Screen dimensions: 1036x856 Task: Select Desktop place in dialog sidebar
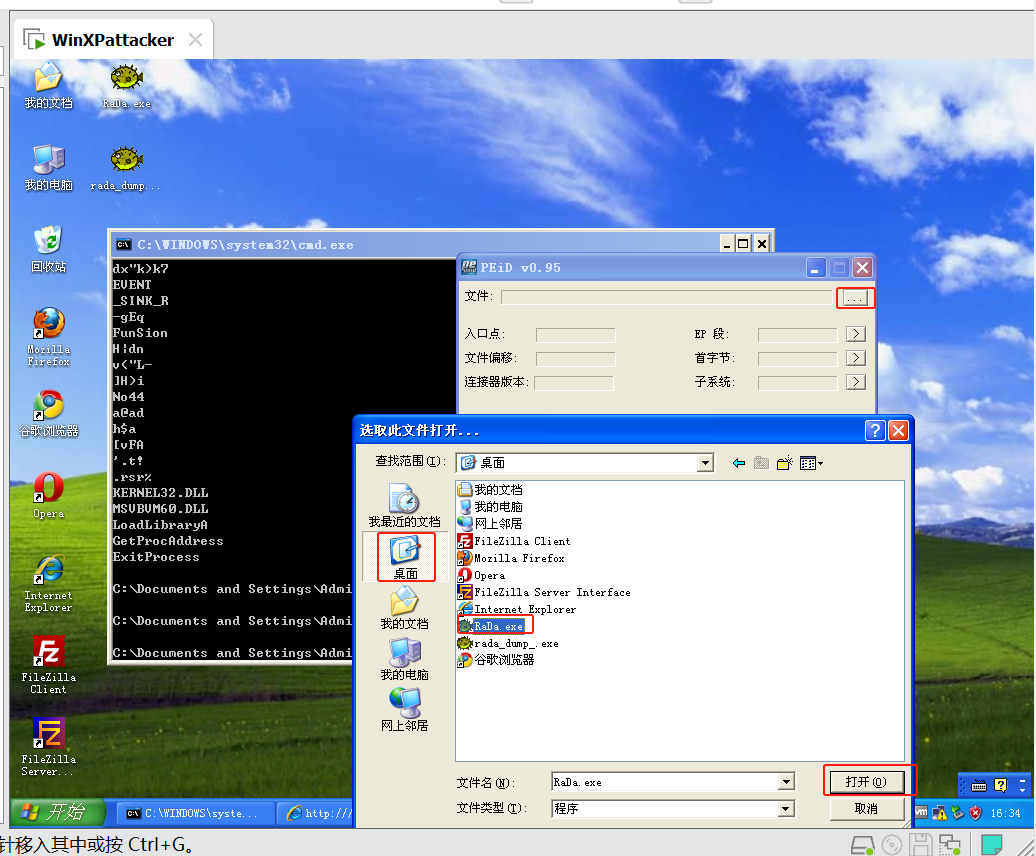click(406, 557)
